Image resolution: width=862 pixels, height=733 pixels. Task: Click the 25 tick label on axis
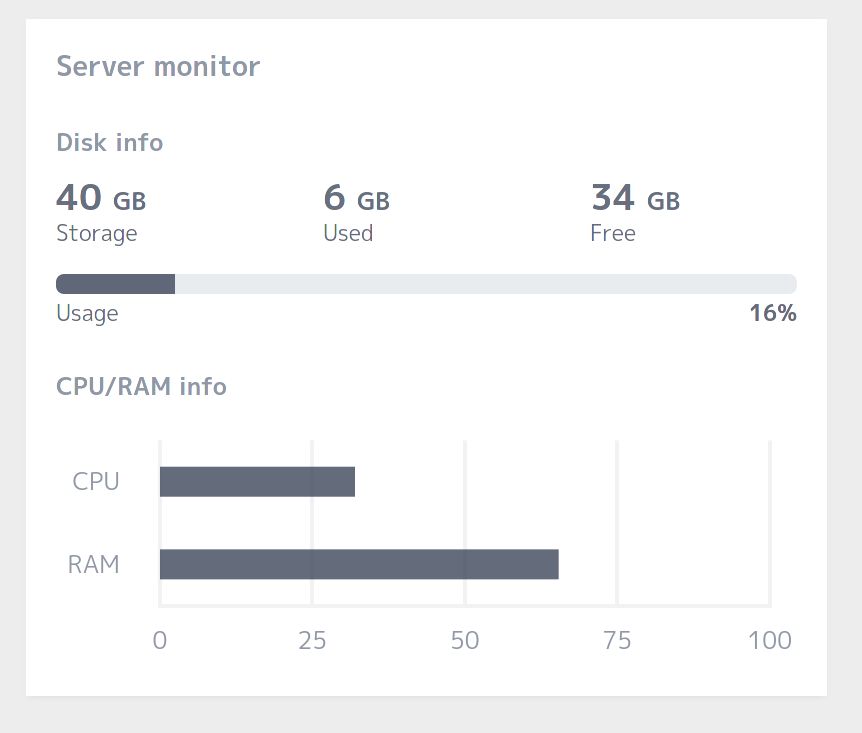coord(312,641)
